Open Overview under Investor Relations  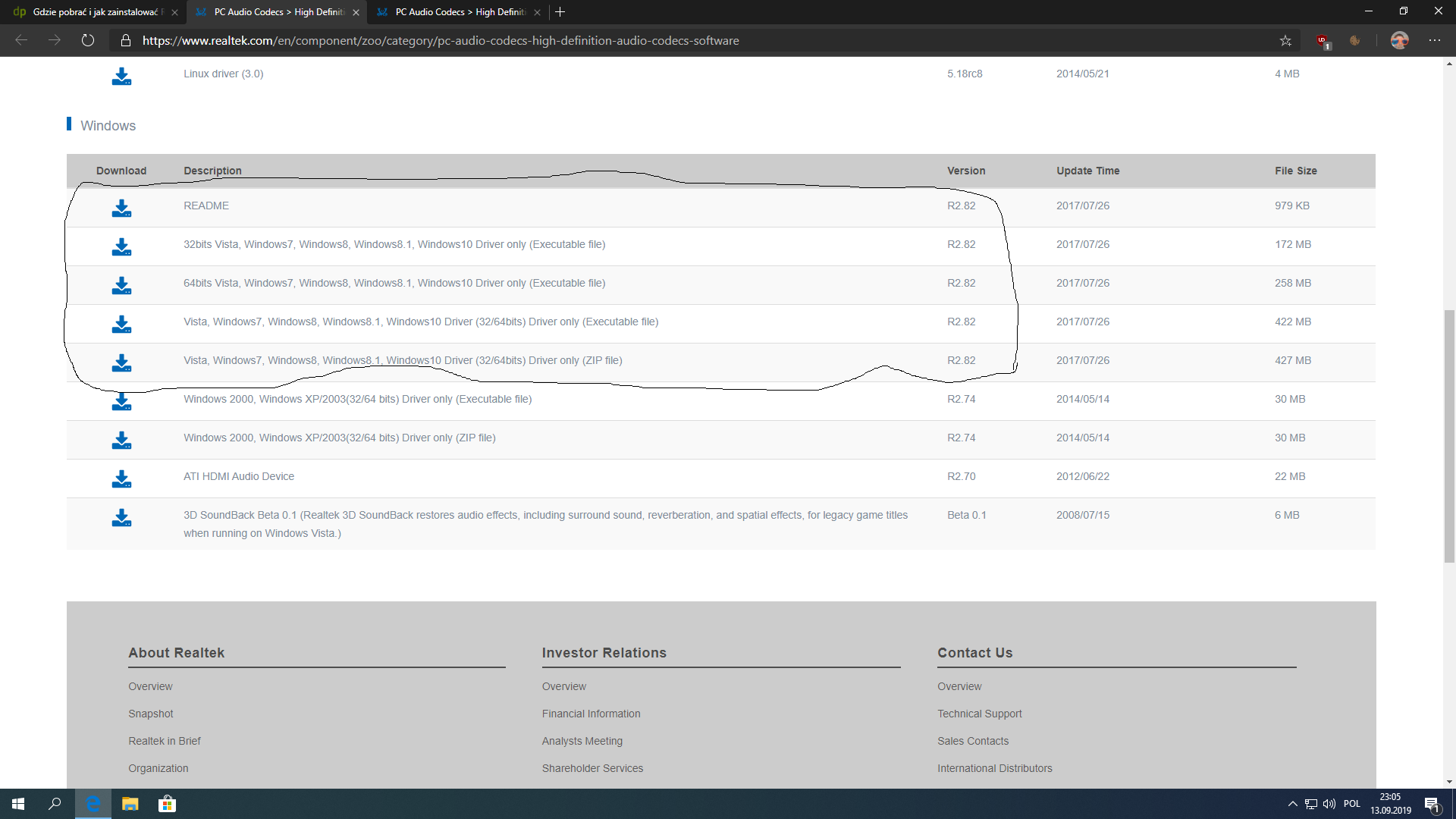[x=564, y=686]
